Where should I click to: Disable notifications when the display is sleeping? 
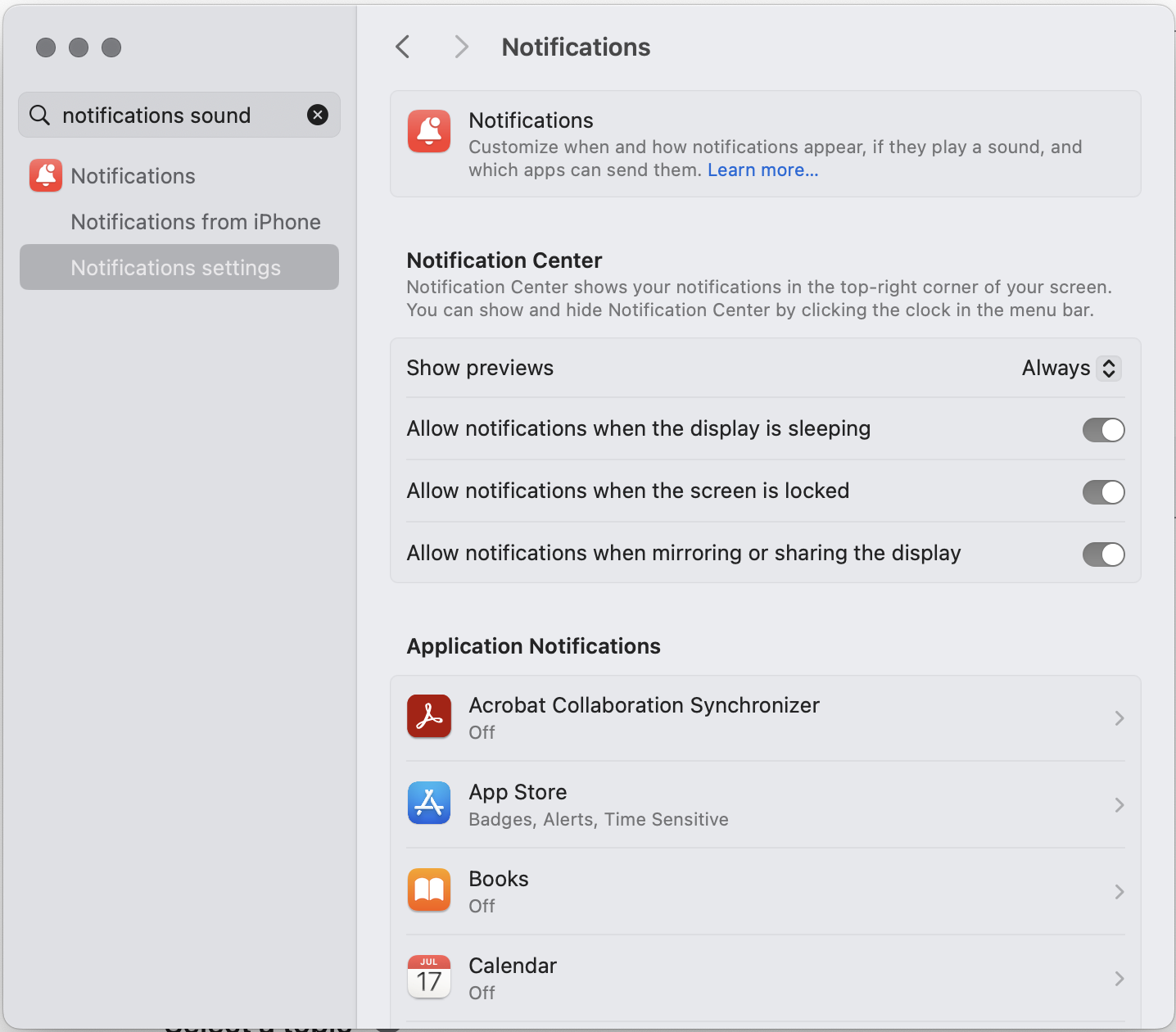(1103, 429)
